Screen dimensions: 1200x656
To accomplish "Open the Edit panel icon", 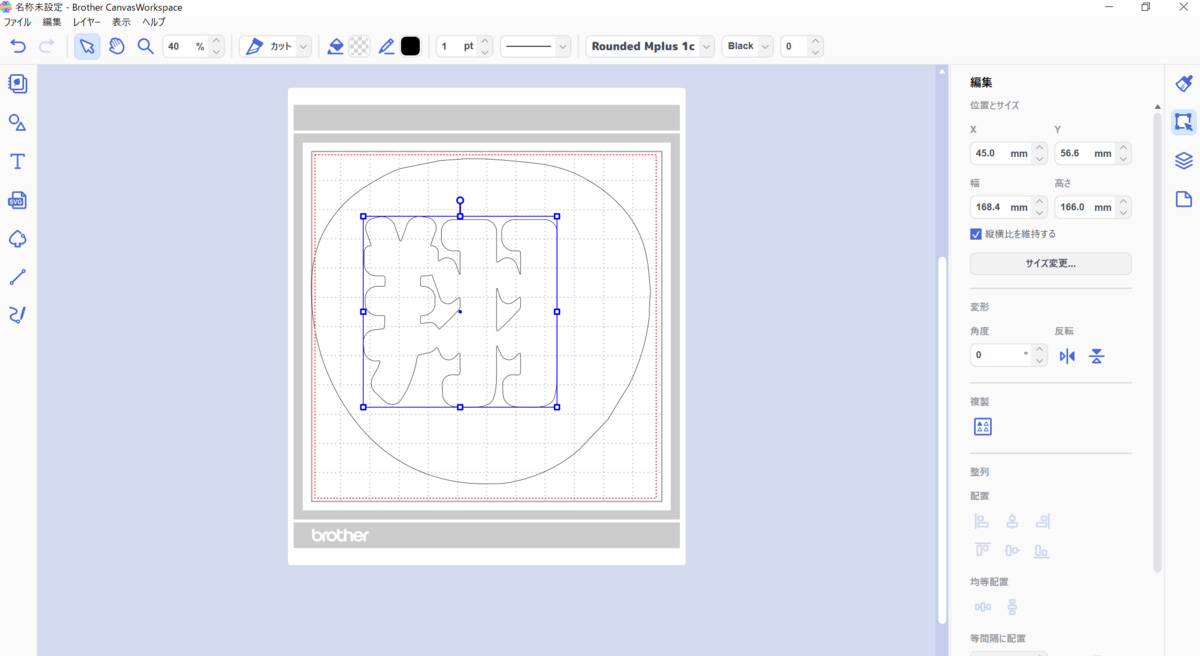I will coord(1184,122).
